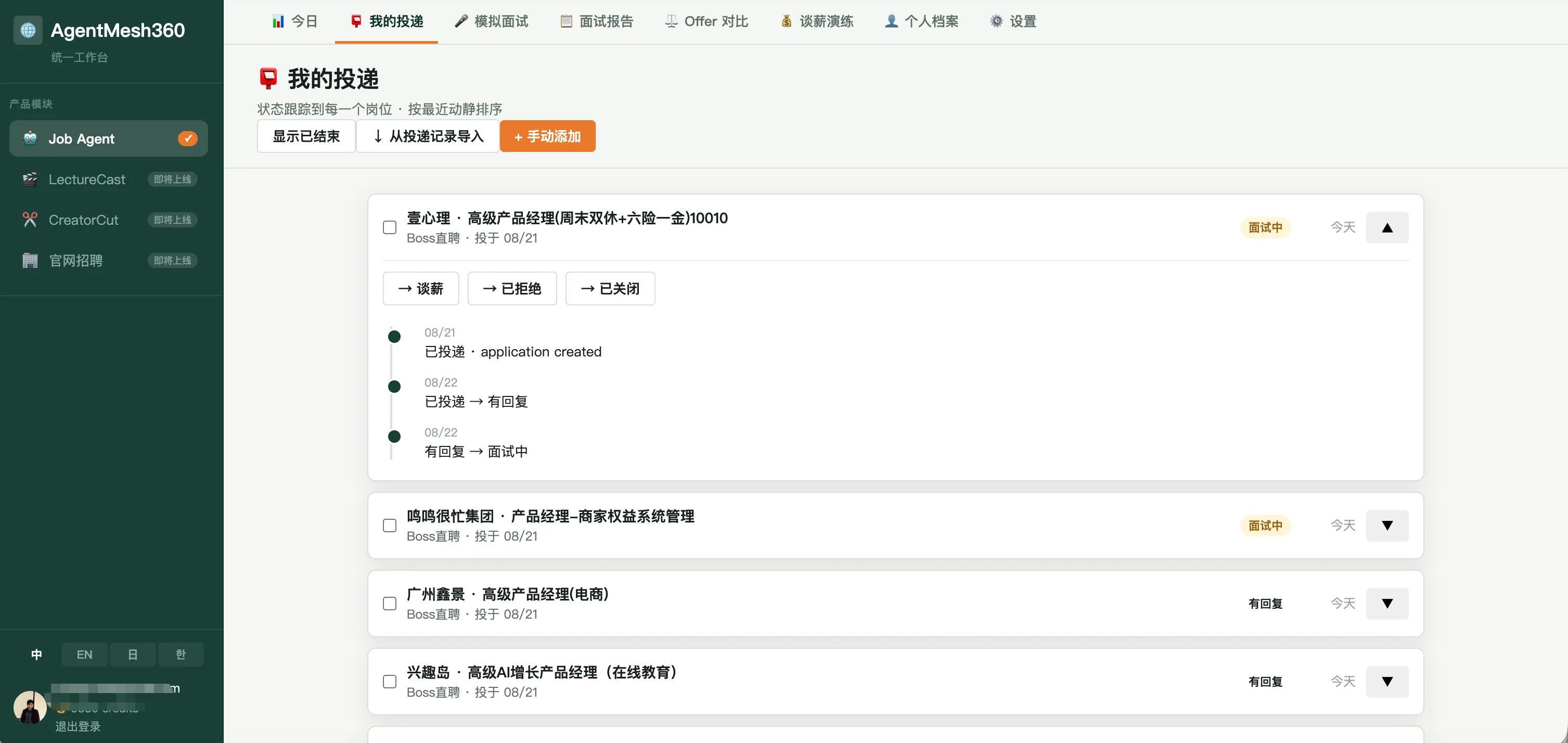
Task: Click the 有回复 status label for 广州鑫景
Action: point(1265,604)
